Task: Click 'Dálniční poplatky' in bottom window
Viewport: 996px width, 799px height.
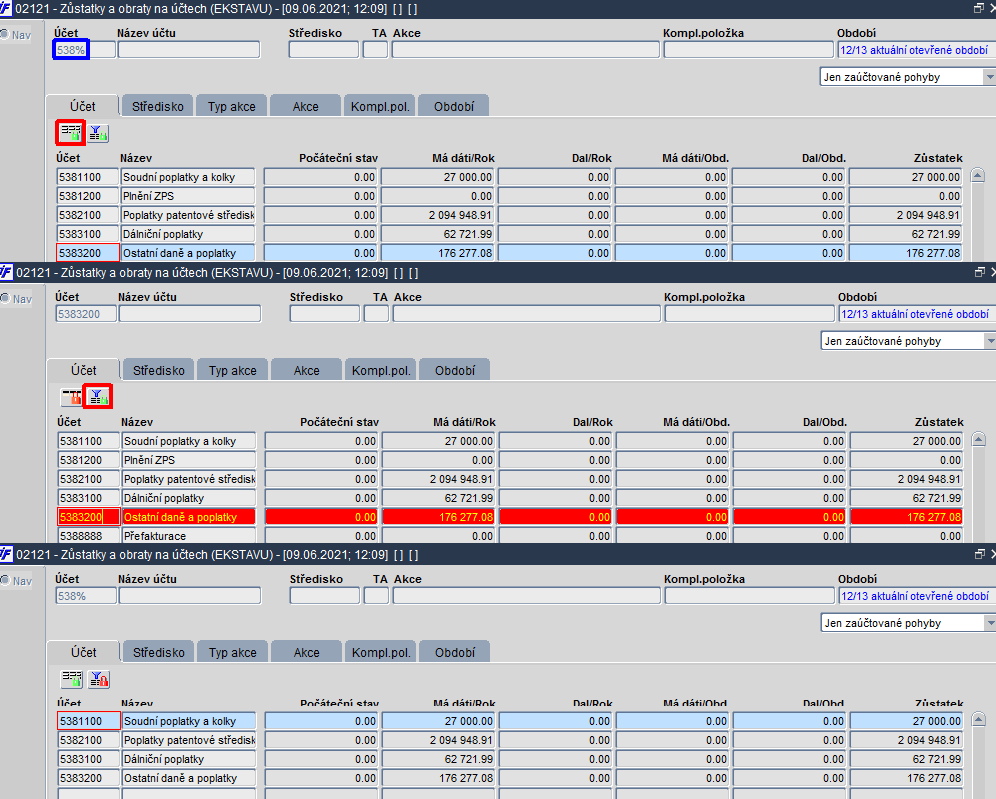Action: (x=189, y=759)
